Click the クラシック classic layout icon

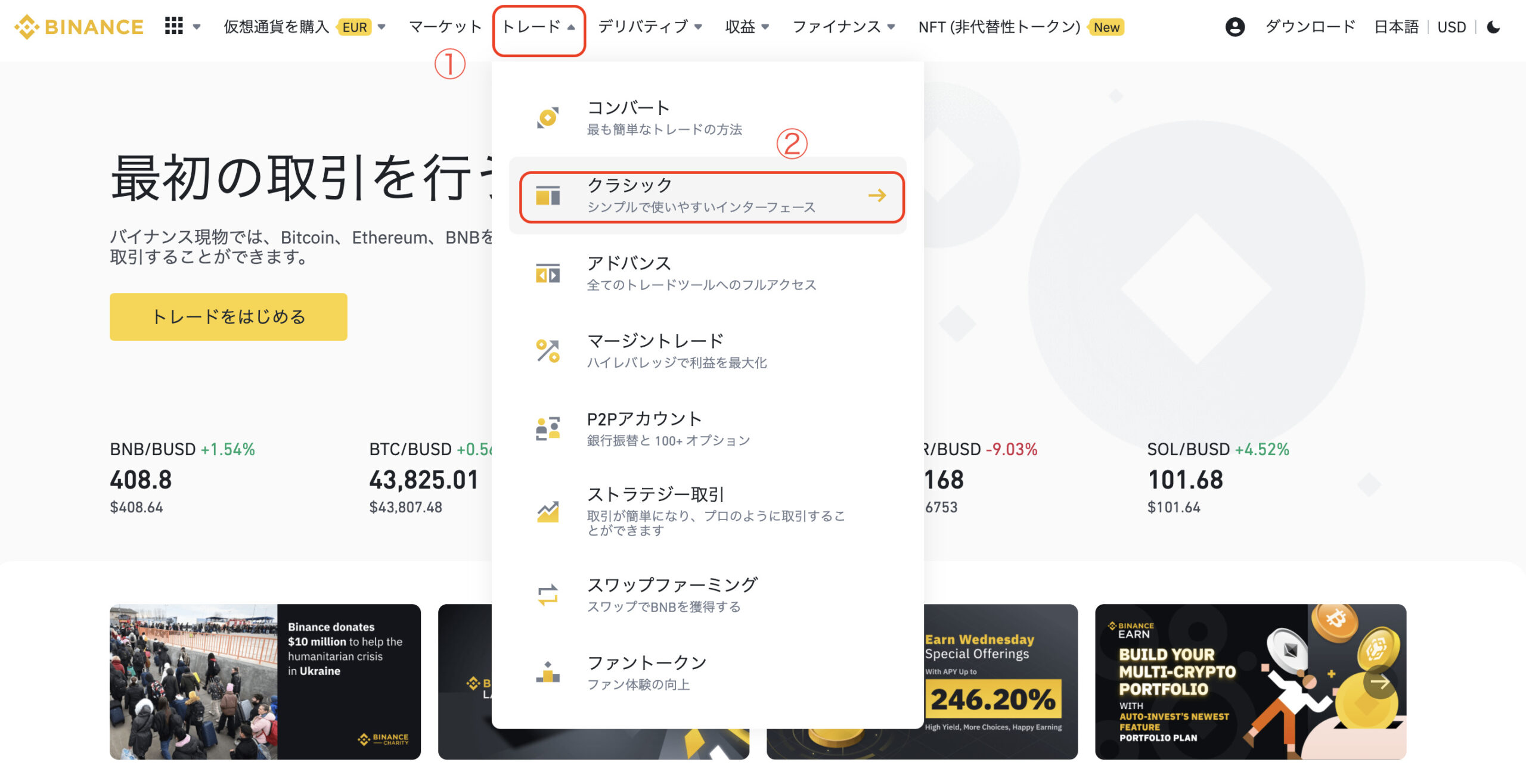coord(548,195)
